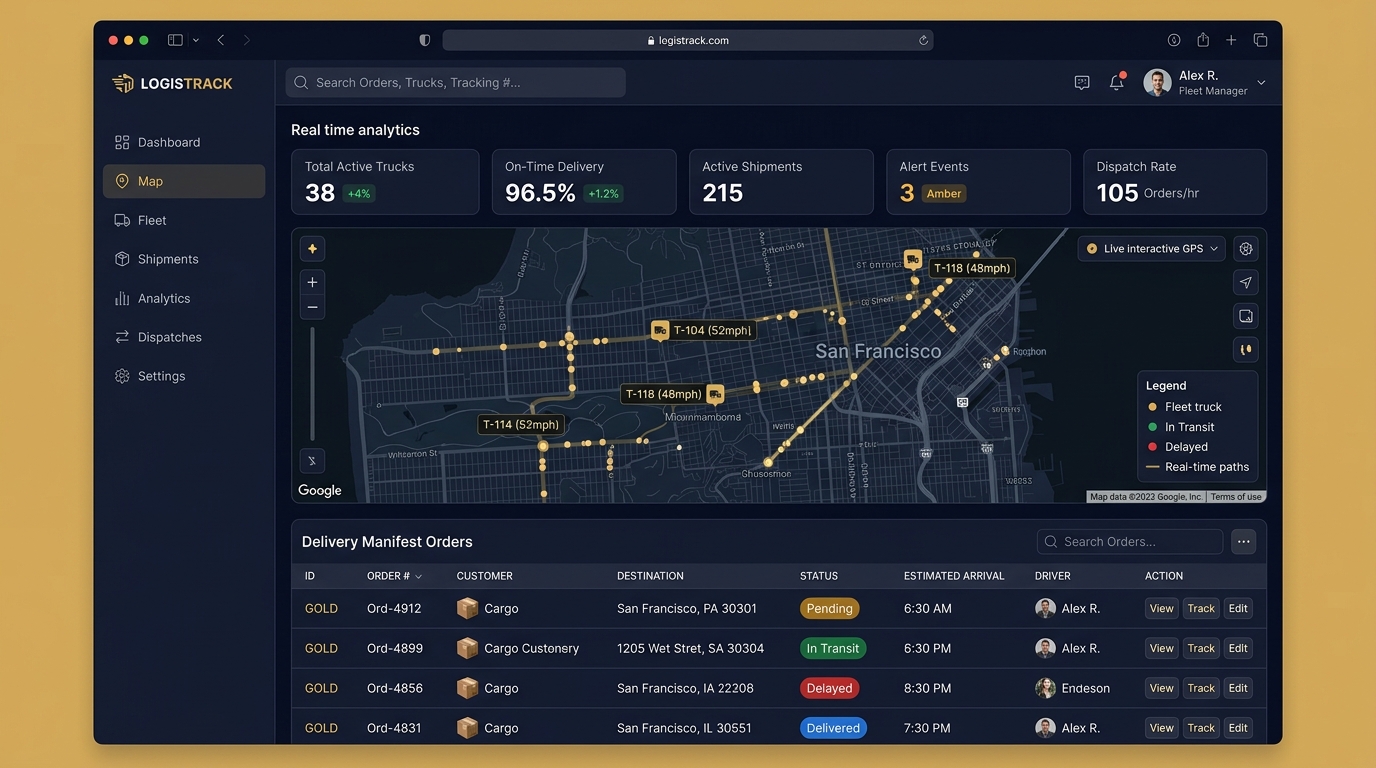Open the Fleet section

184,220
